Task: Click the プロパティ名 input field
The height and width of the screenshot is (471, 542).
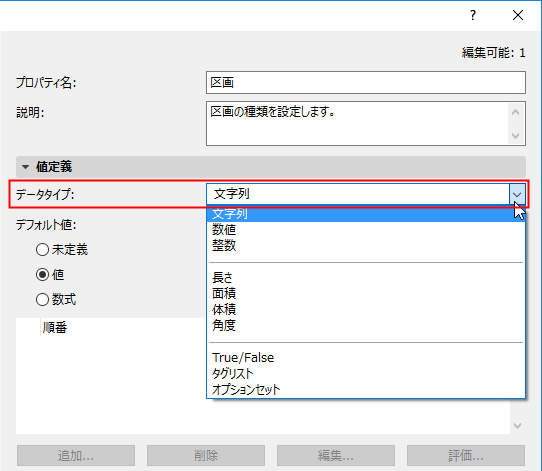Action: click(x=366, y=83)
